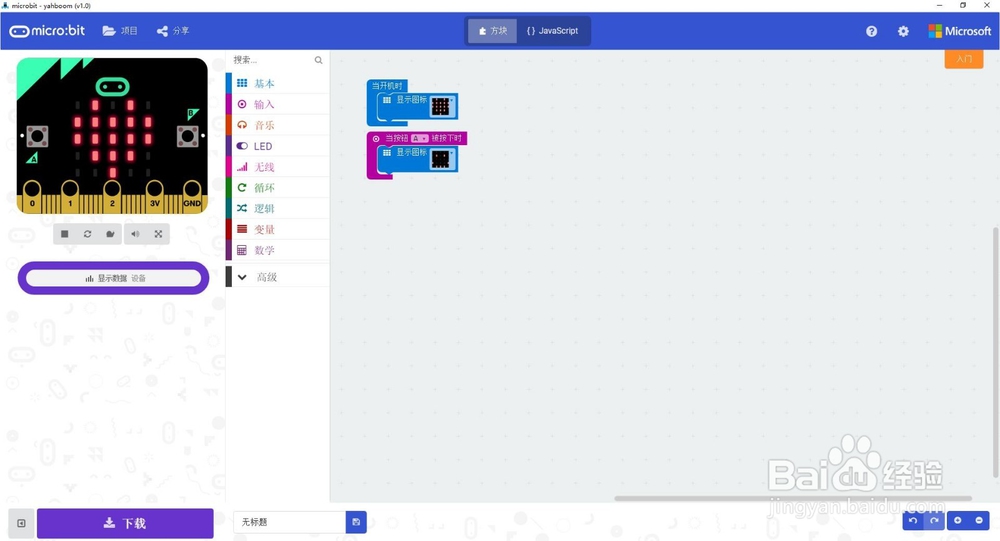
Task: Save the project with the disk icon
Action: (x=356, y=522)
